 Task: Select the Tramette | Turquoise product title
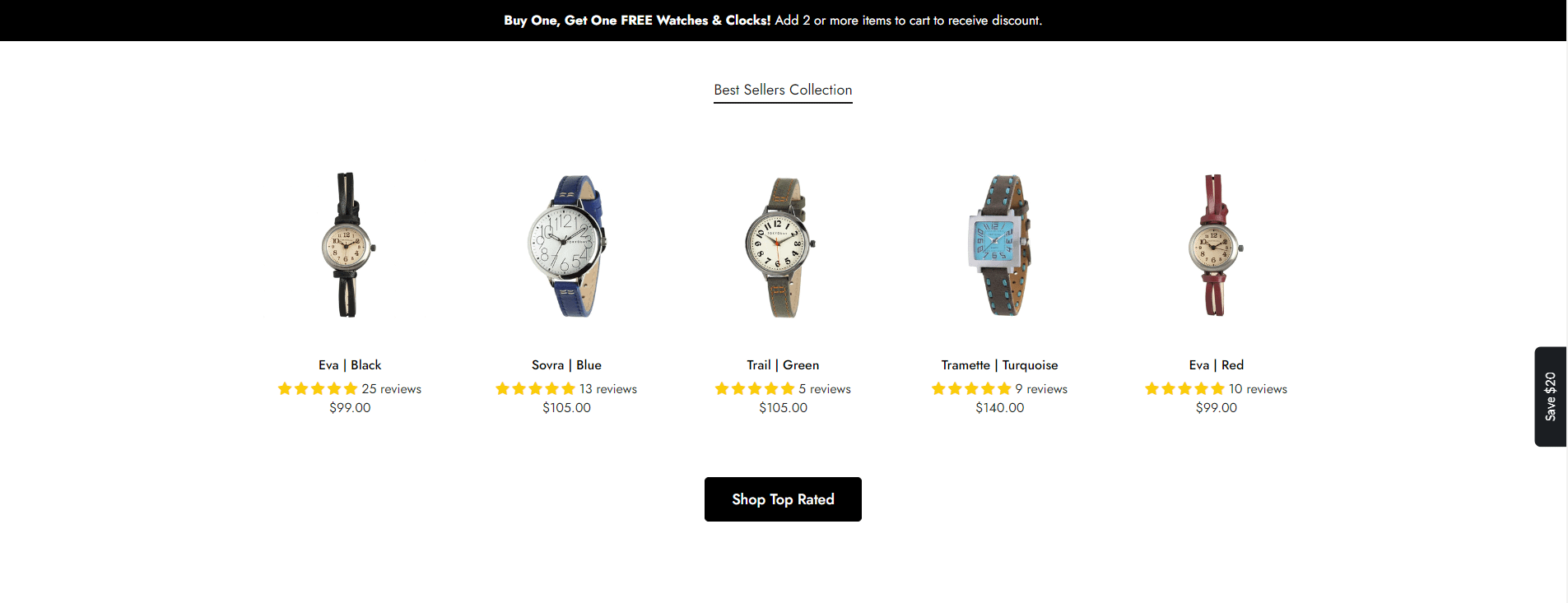(999, 365)
